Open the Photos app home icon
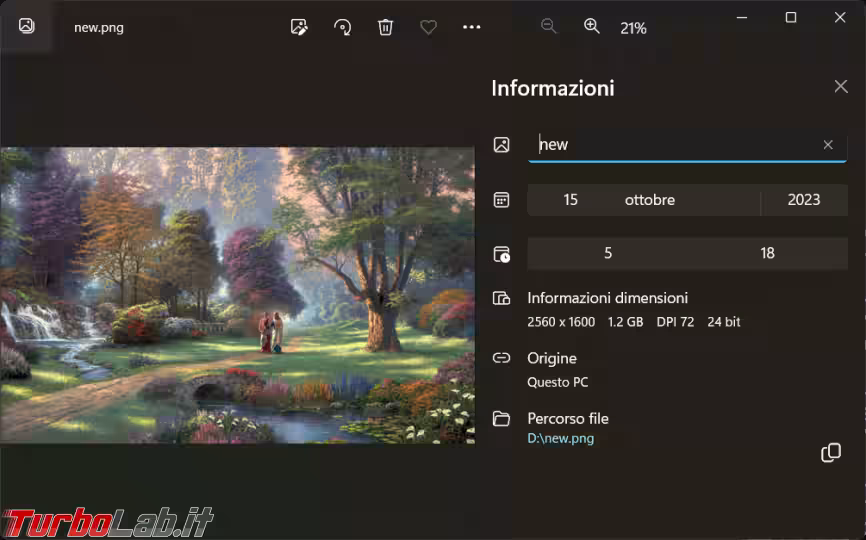 click(27, 26)
